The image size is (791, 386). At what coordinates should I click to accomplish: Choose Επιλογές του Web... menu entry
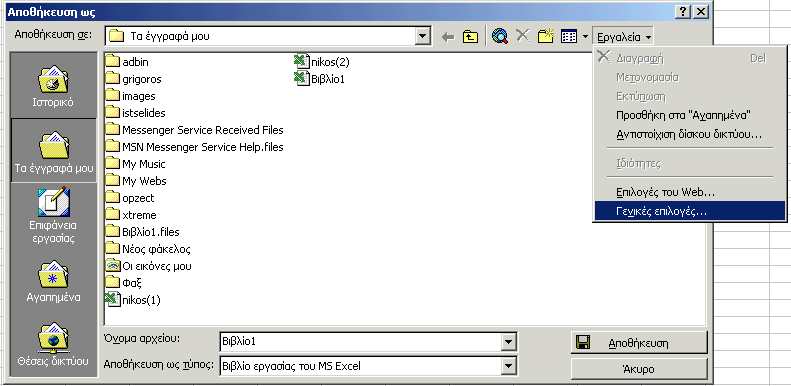[x=690, y=192]
